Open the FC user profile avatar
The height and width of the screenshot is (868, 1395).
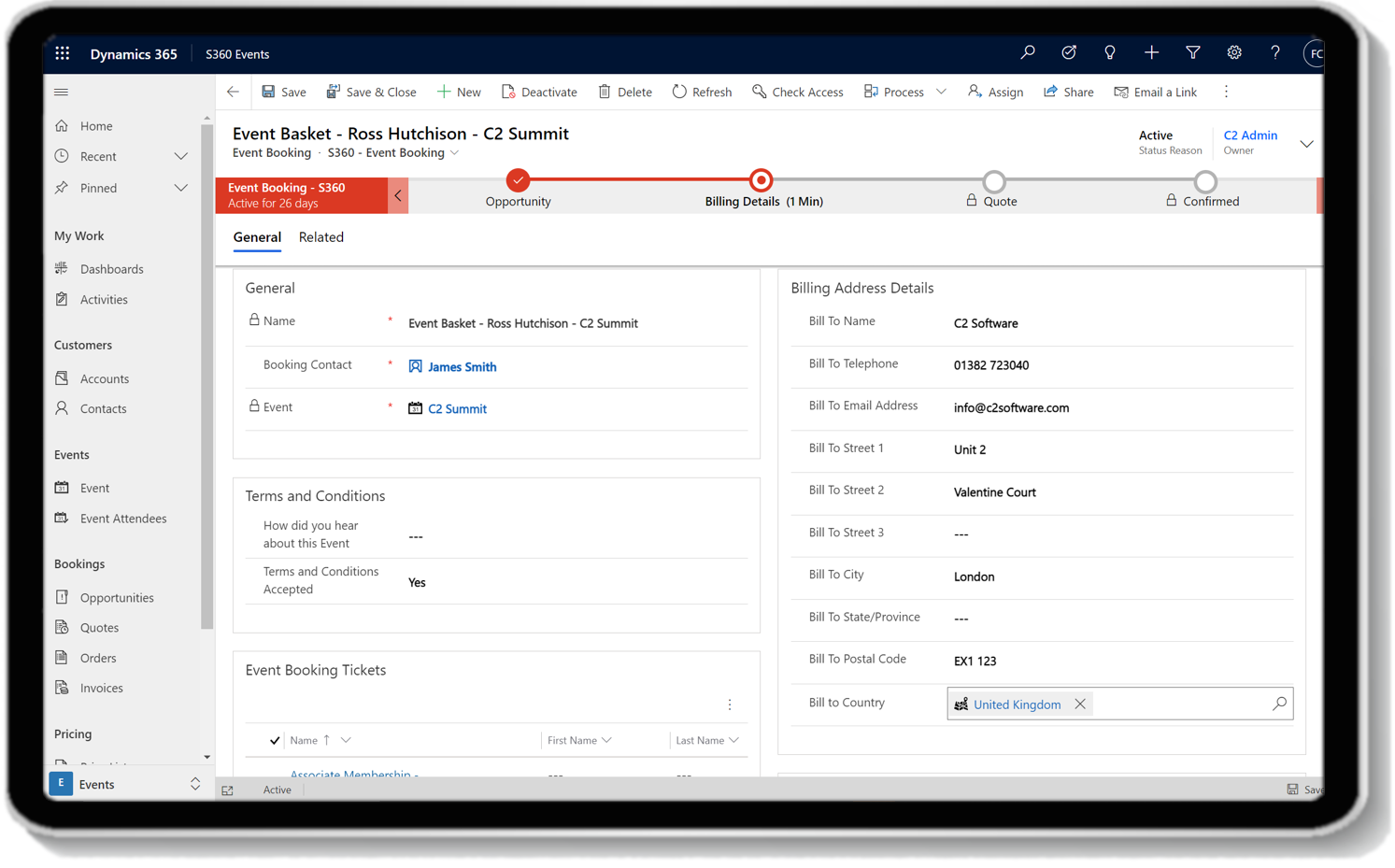(x=1314, y=53)
